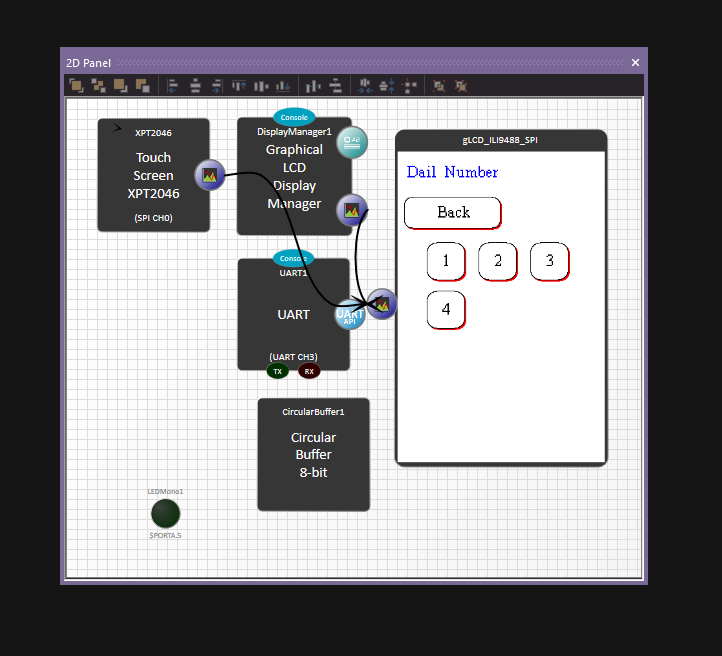Click the purple graph node on DisplayManager1
This screenshot has height=656, width=722.
pos(352,210)
